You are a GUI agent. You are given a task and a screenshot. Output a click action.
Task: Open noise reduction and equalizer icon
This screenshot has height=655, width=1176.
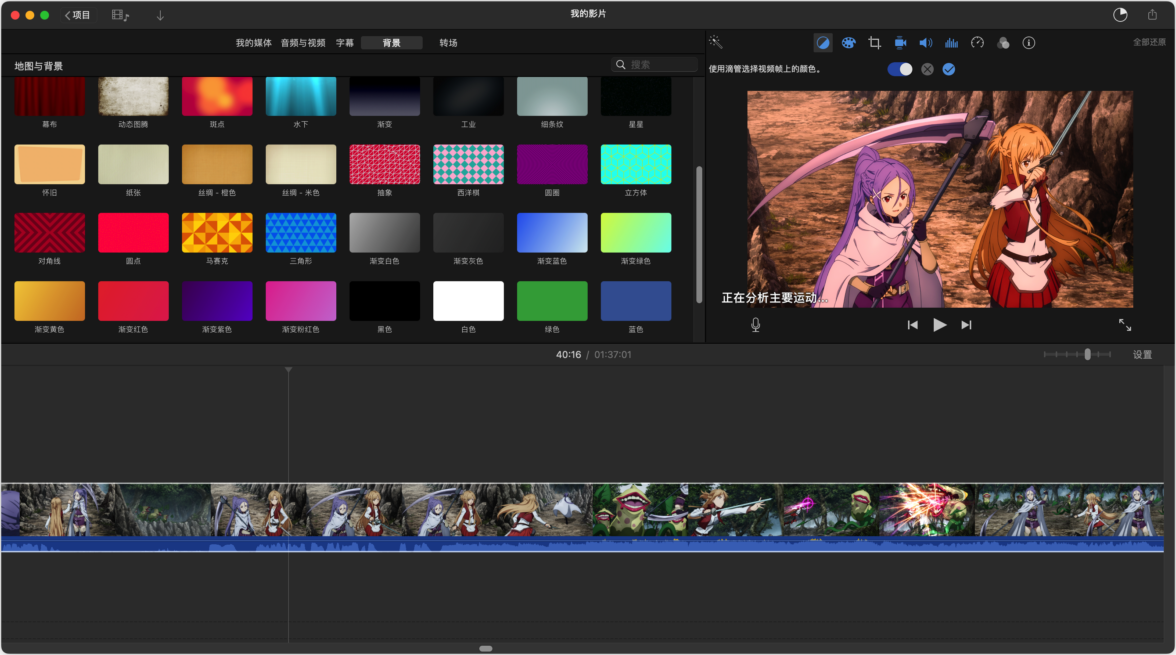click(951, 43)
